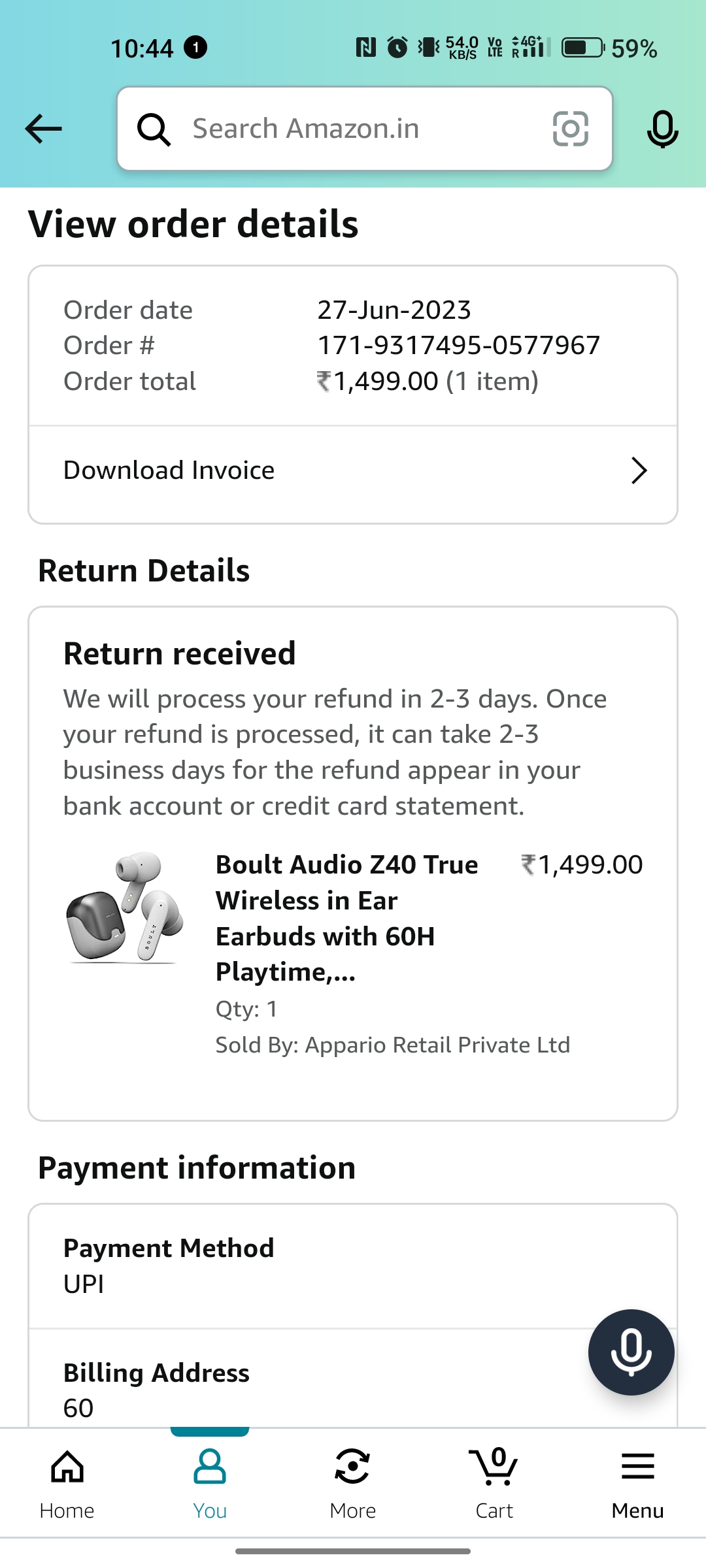
Task: Tap the floating Alexa voice button
Action: [x=631, y=1352]
